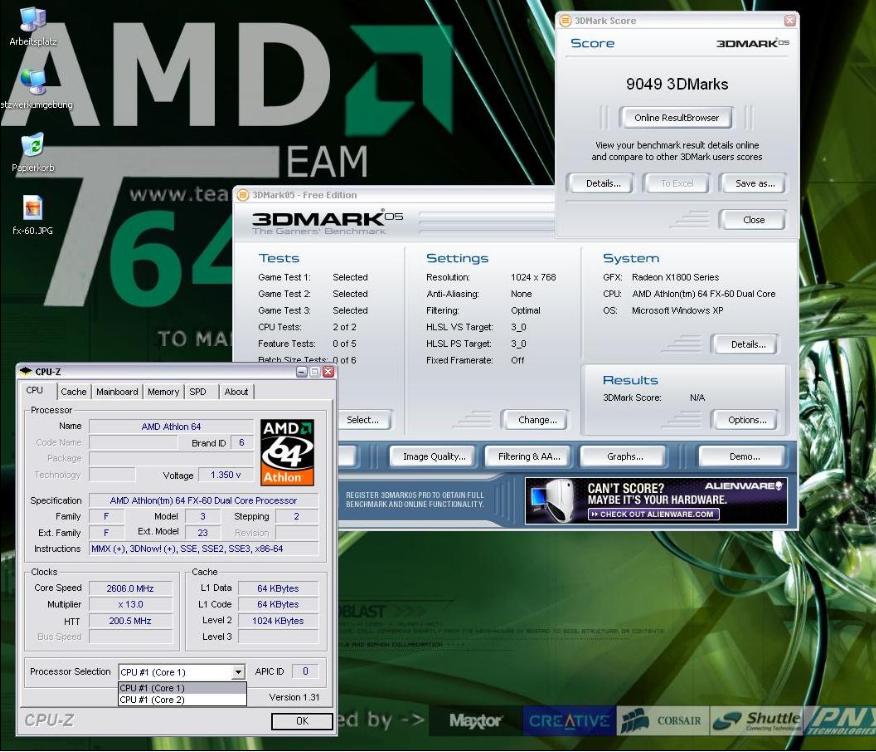The width and height of the screenshot is (876, 752).
Task: Open Graphs... in 3DMark05
Action: pyautogui.click(x=625, y=456)
